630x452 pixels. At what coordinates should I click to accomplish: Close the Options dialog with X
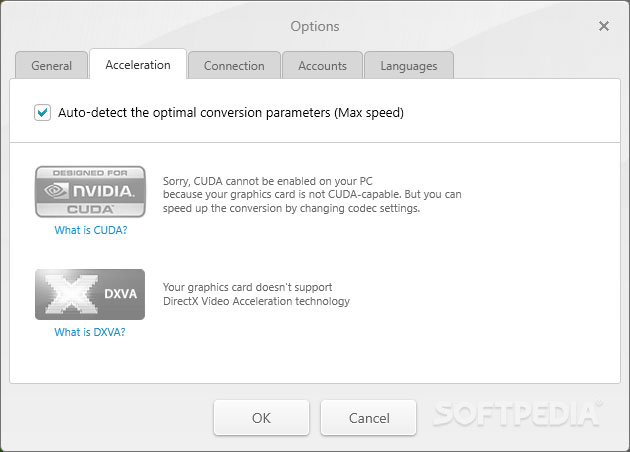click(x=604, y=26)
